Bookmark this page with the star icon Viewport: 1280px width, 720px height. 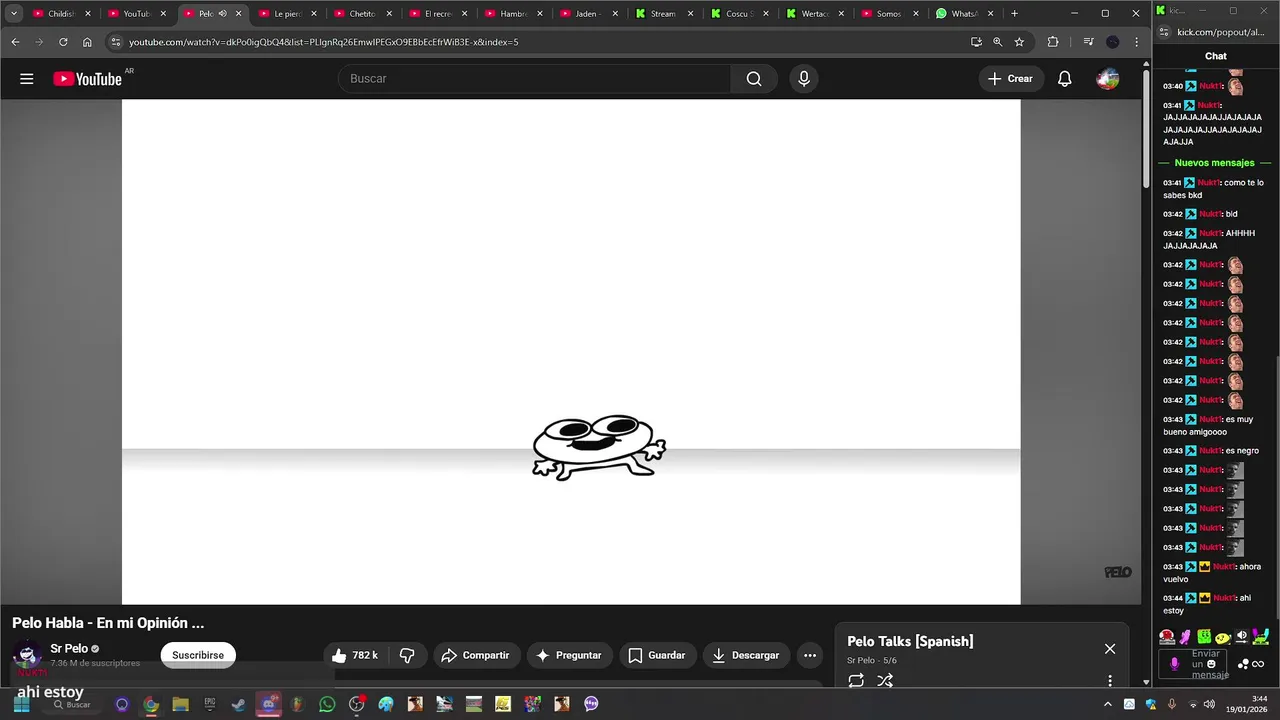tap(1019, 42)
